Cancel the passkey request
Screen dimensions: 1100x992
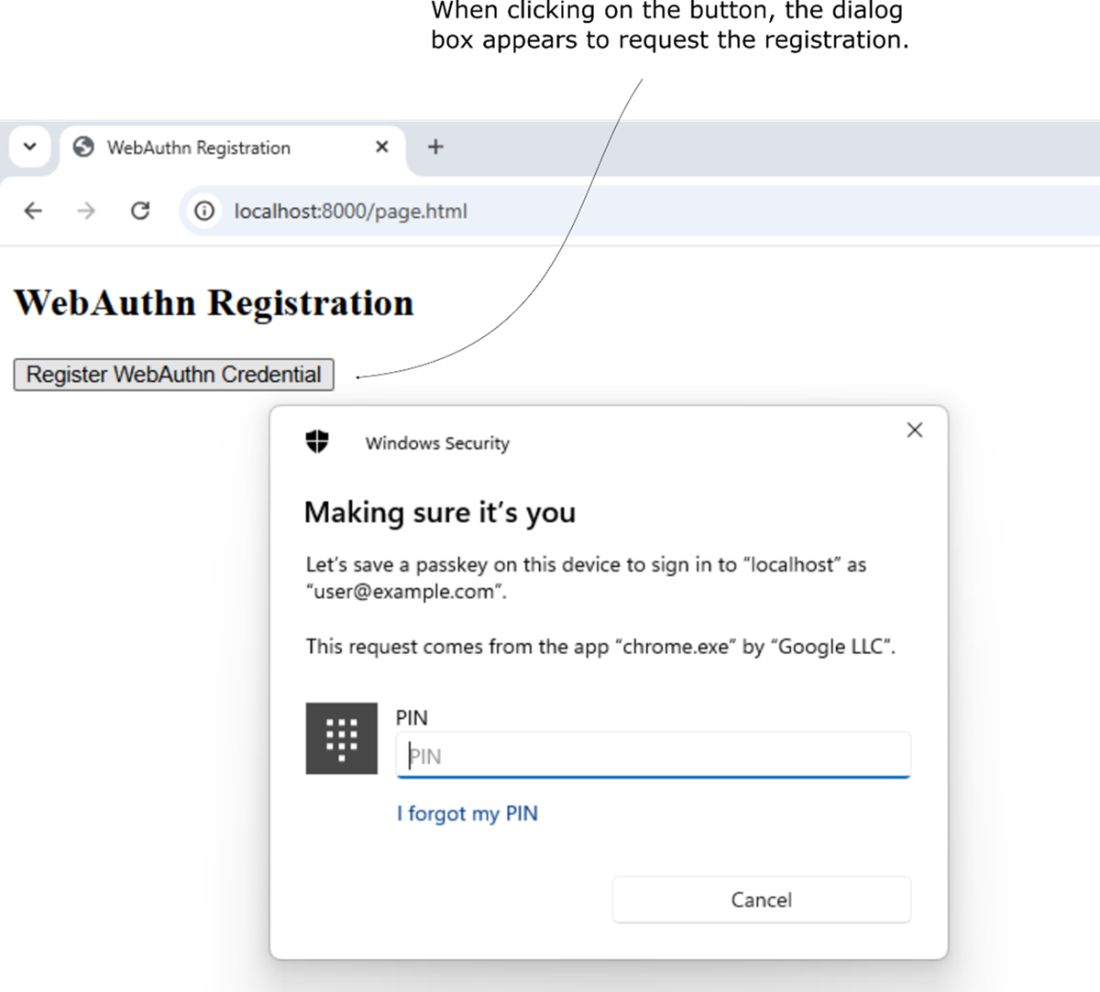(761, 900)
